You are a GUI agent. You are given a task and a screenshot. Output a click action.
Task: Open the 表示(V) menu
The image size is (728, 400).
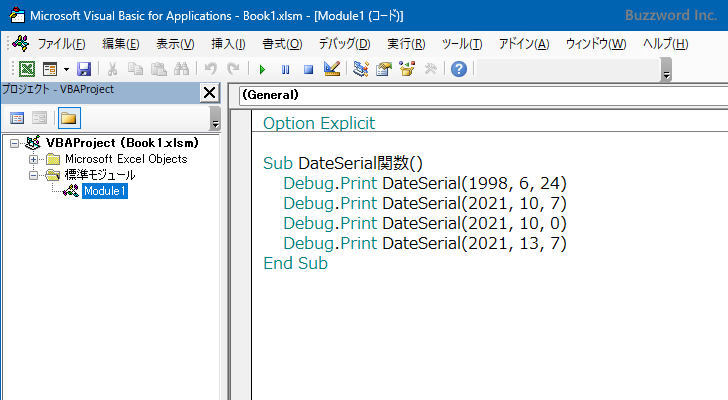click(175, 44)
